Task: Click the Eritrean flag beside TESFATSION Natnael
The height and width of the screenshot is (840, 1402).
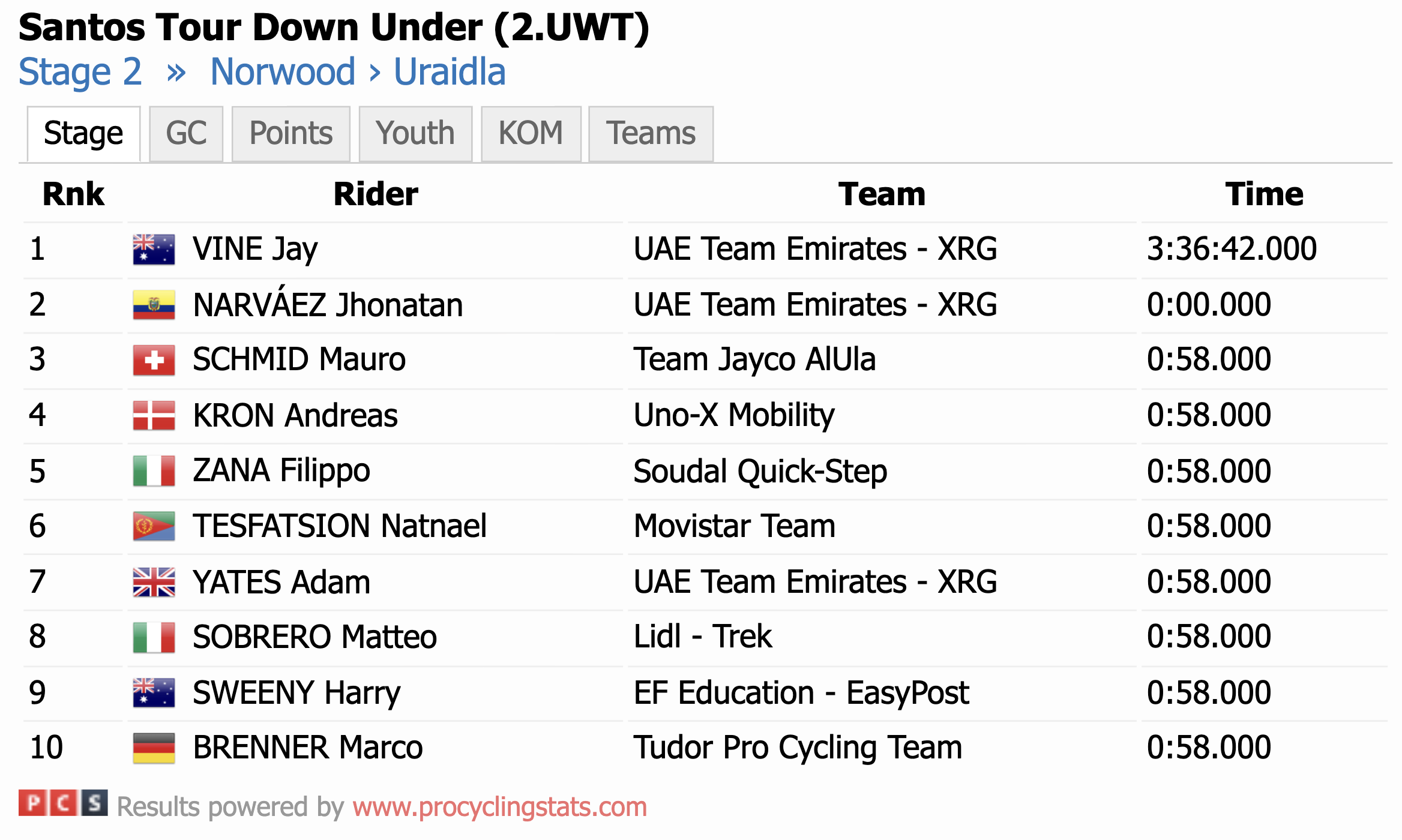Action: point(154,526)
